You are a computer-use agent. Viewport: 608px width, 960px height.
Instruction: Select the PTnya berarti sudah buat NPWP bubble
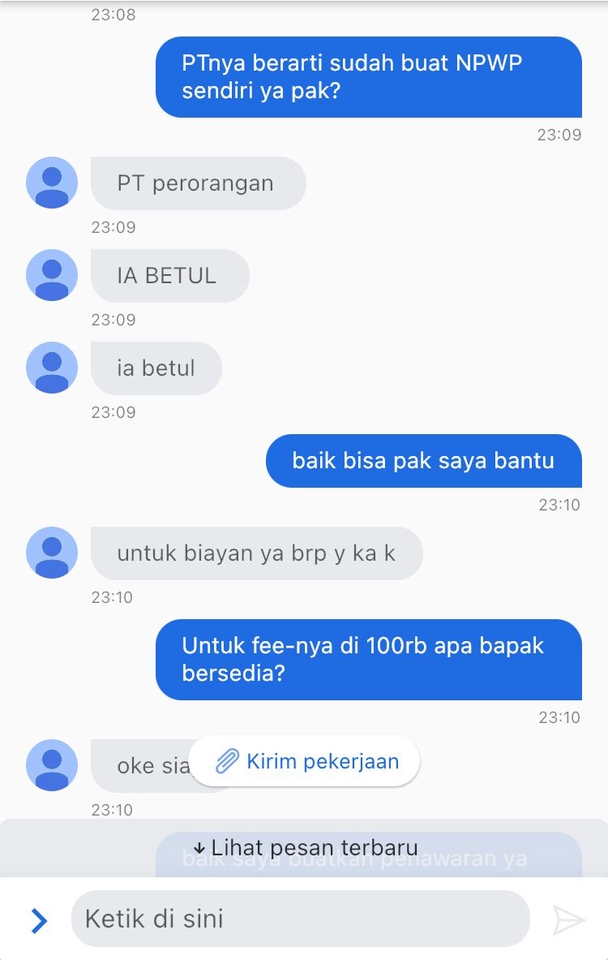tap(369, 77)
